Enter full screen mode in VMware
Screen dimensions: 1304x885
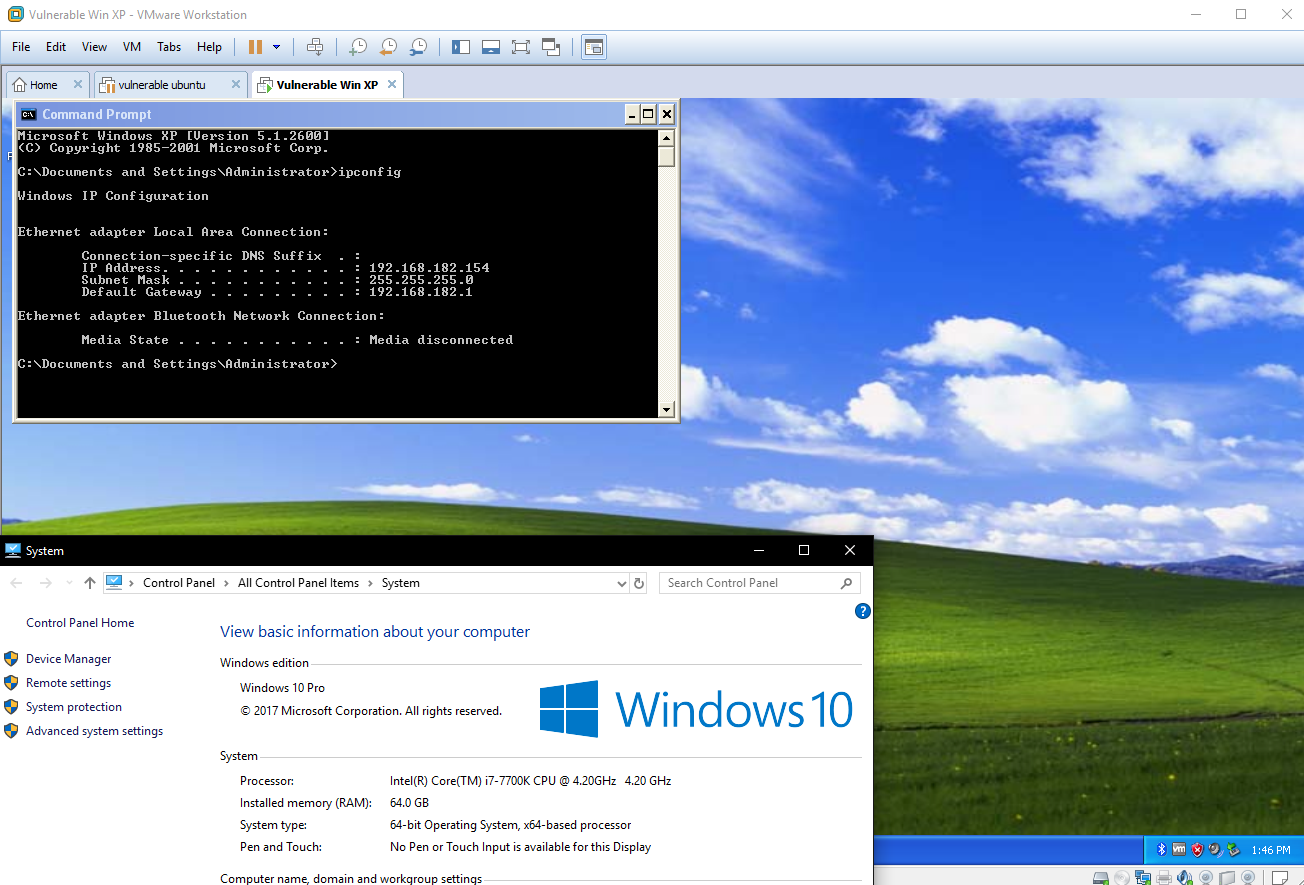(521, 47)
